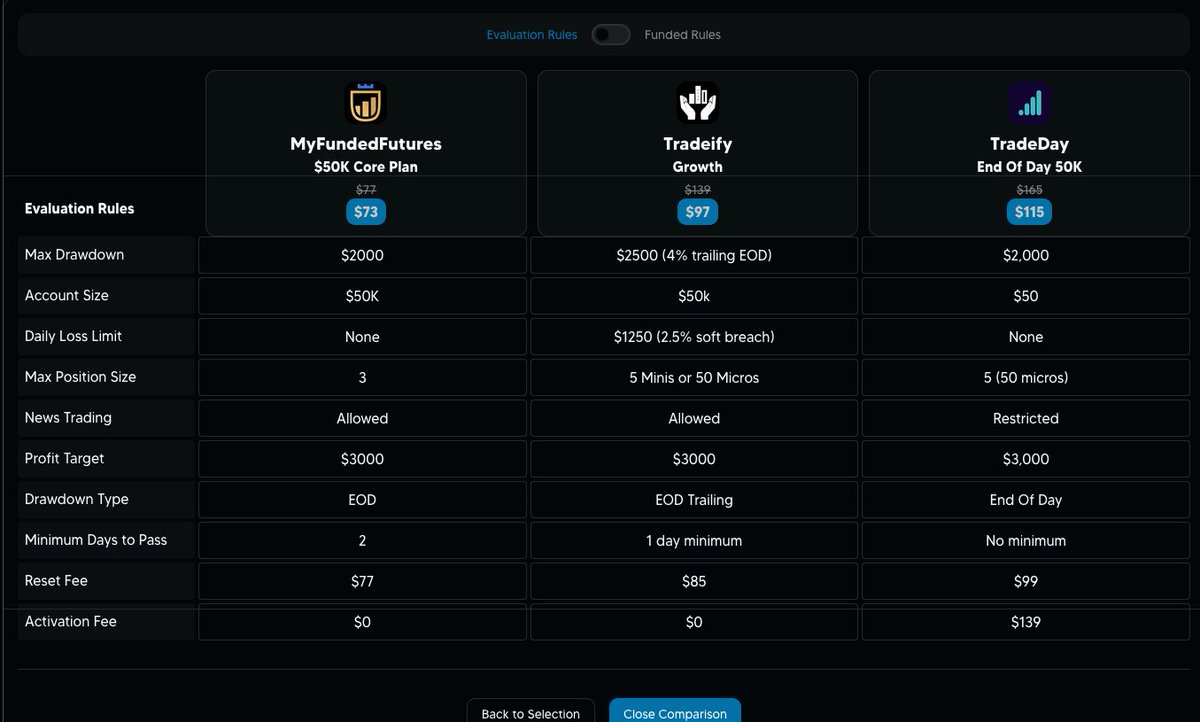
Task: Click the Tradeify firm name
Action: (x=697, y=144)
